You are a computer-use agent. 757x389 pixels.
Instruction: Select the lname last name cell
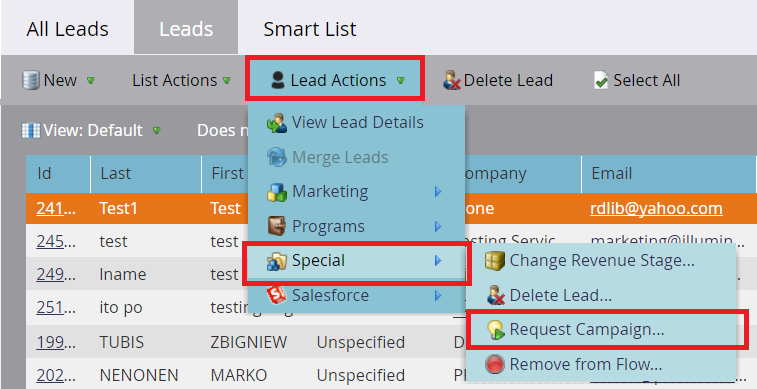[x=123, y=274]
